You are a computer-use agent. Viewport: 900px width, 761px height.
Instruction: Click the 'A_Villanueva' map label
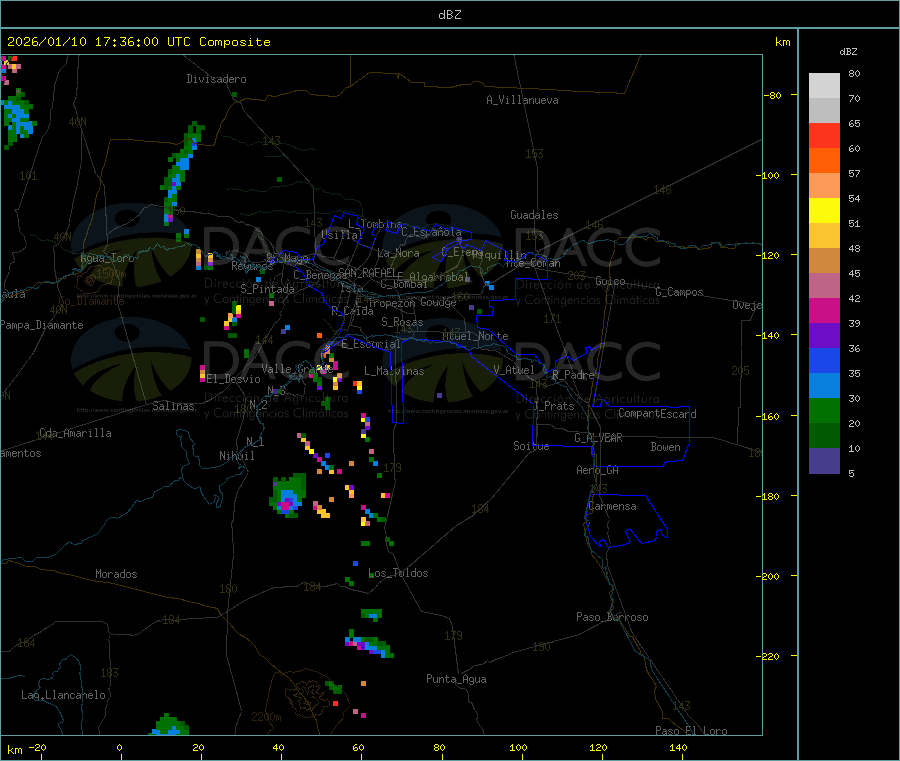[x=522, y=100]
